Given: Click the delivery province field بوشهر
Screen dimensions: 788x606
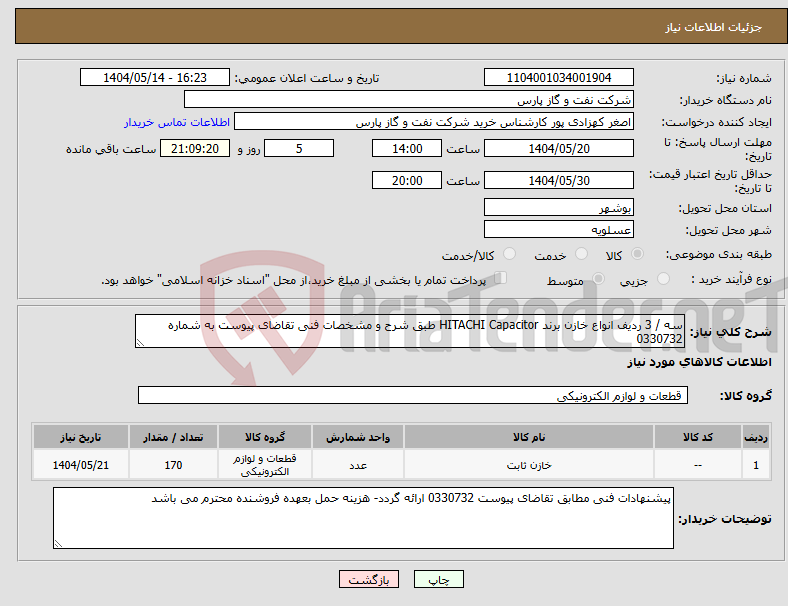Looking at the screenshot, I should coord(558,207).
